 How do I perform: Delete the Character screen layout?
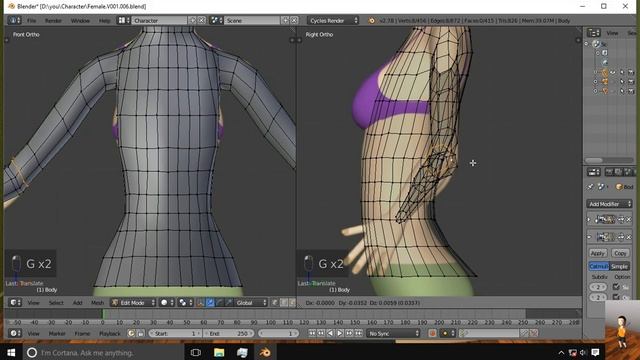click(202, 20)
